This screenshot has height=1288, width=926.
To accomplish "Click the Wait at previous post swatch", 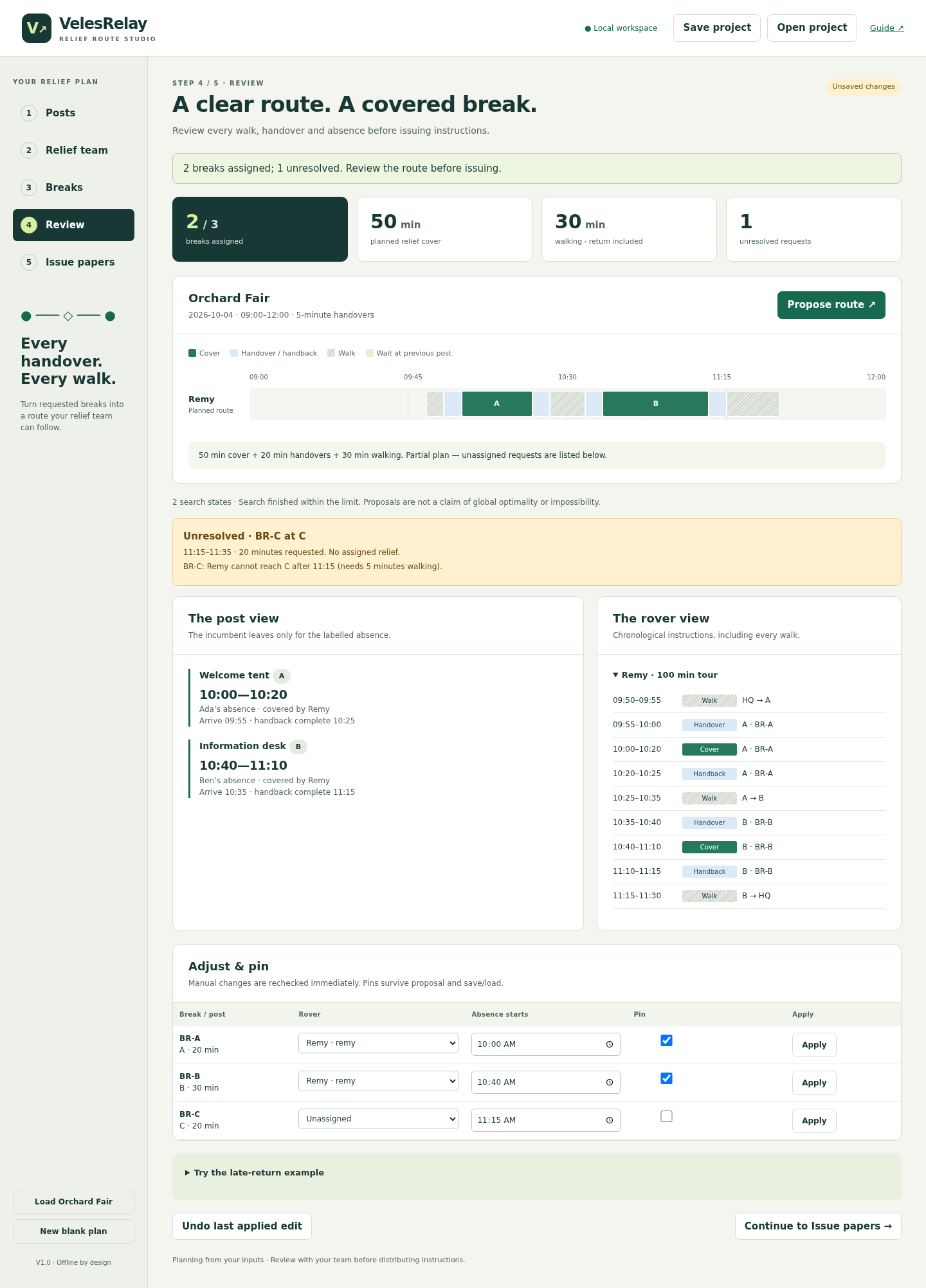I will [370, 353].
